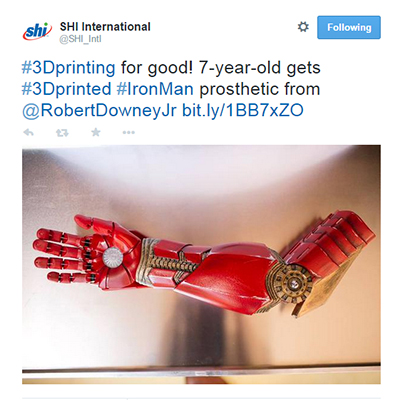Follow the bit.ly/1BB7xZO link

pos(243,110)
